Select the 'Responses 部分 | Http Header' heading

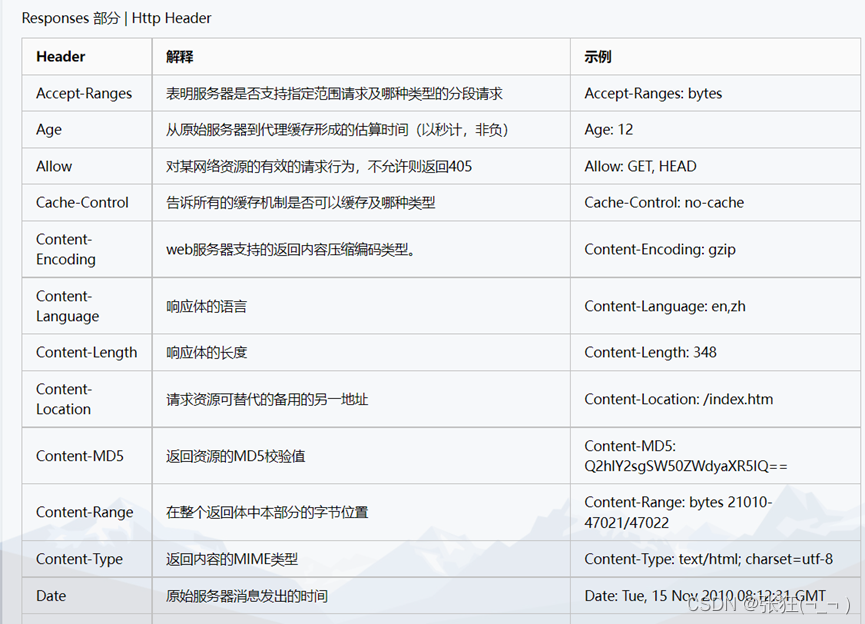point(116,18)
